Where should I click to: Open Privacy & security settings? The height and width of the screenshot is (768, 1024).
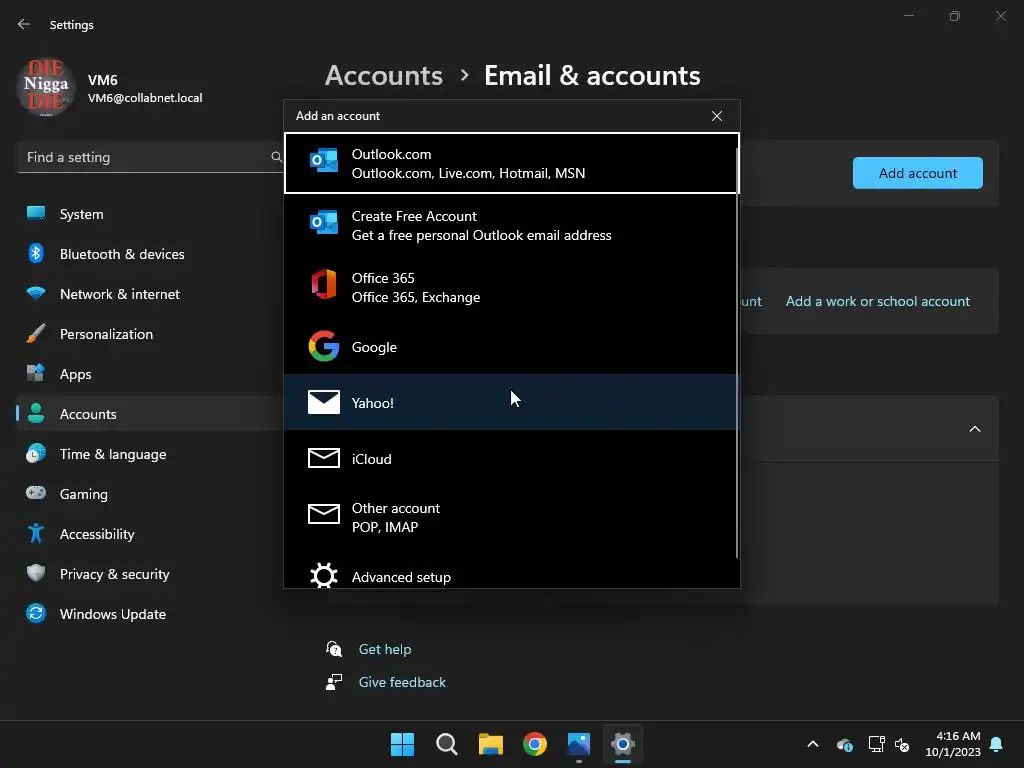pos(150,574)
